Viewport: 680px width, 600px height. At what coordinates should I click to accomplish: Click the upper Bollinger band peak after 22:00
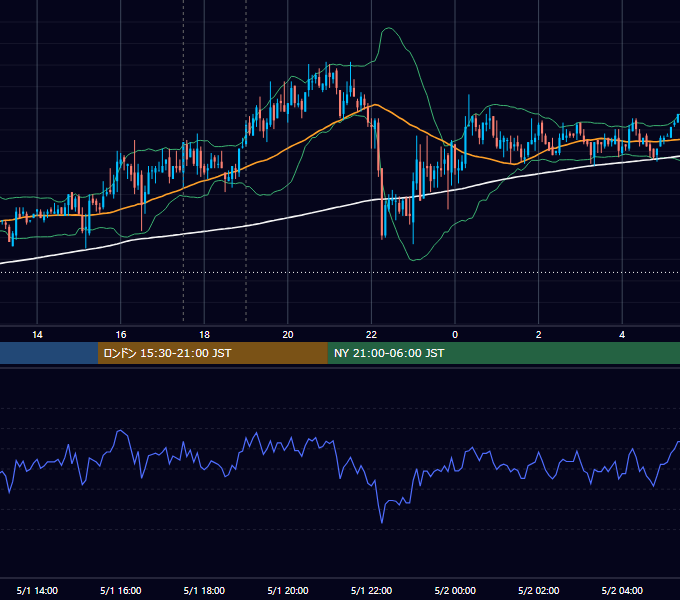click(x=389, y=28)
